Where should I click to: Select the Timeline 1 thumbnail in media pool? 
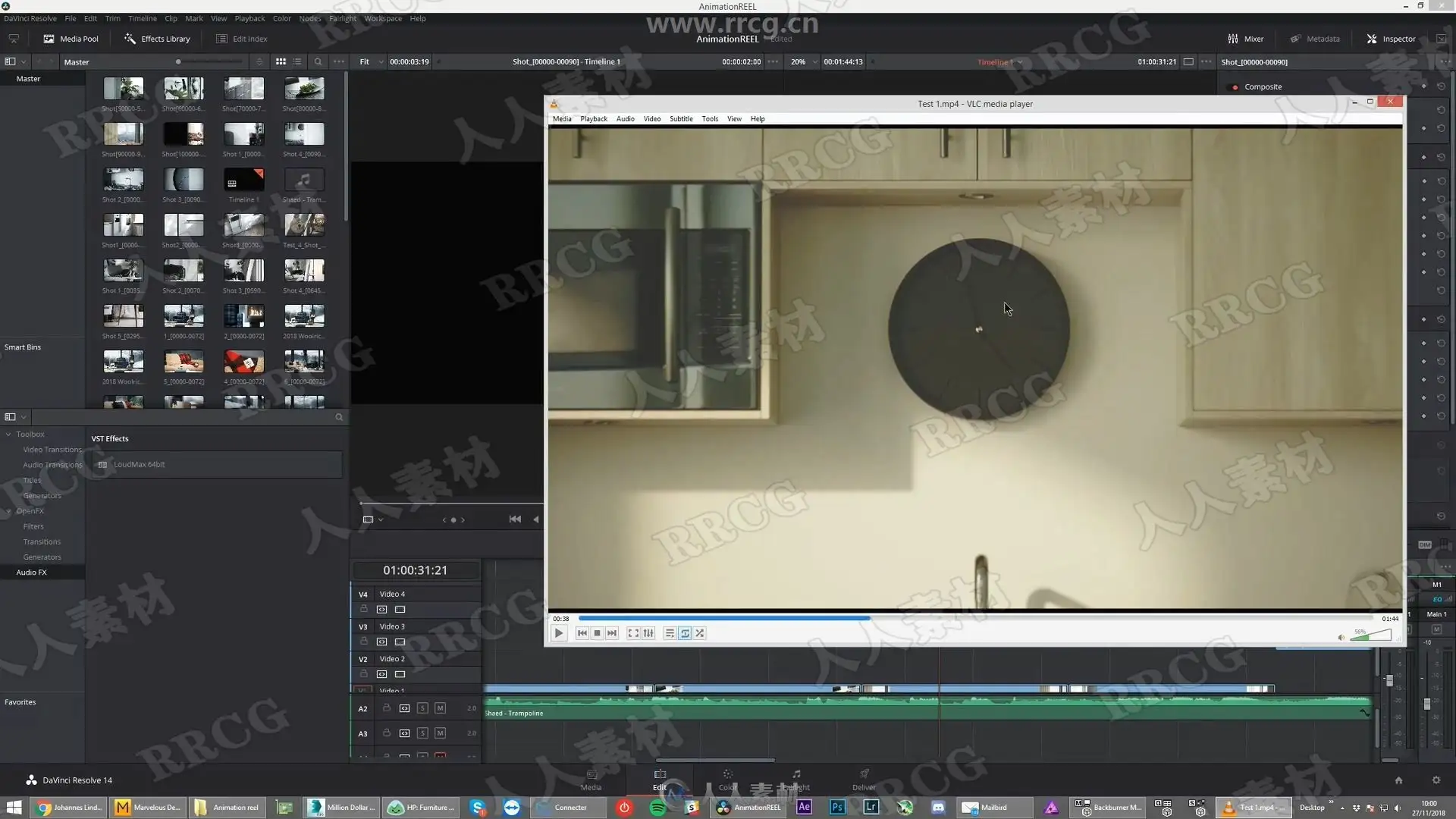243,180
